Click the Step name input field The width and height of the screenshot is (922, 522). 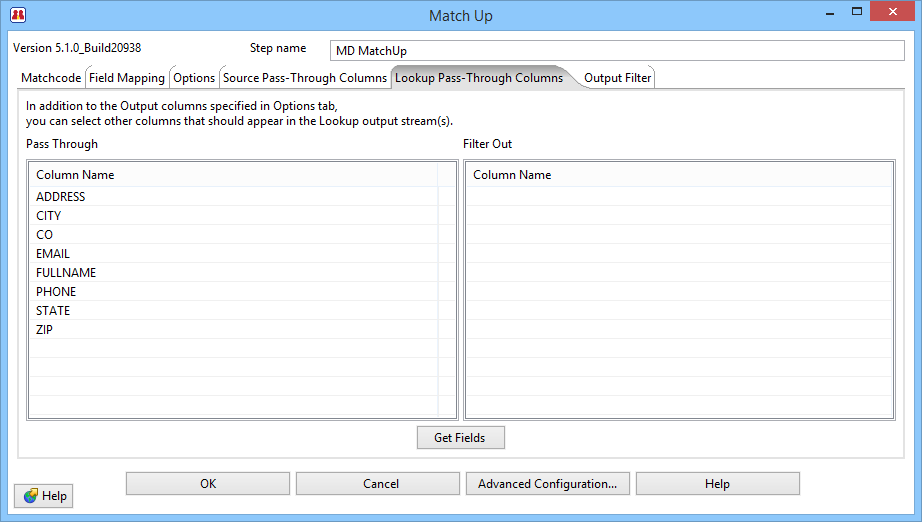point(616,51)
